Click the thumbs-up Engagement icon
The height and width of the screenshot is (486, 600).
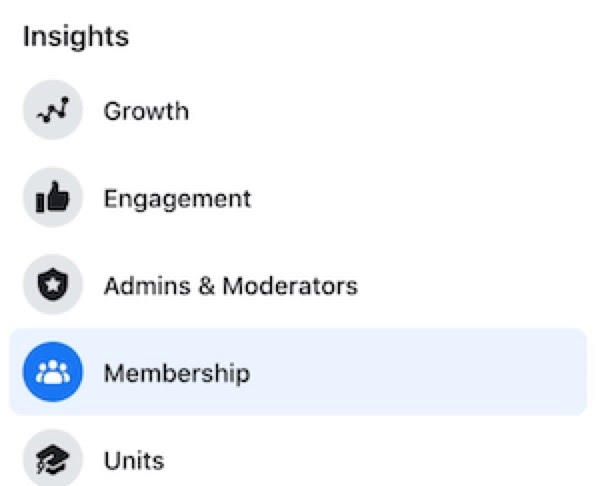point(51,198)
